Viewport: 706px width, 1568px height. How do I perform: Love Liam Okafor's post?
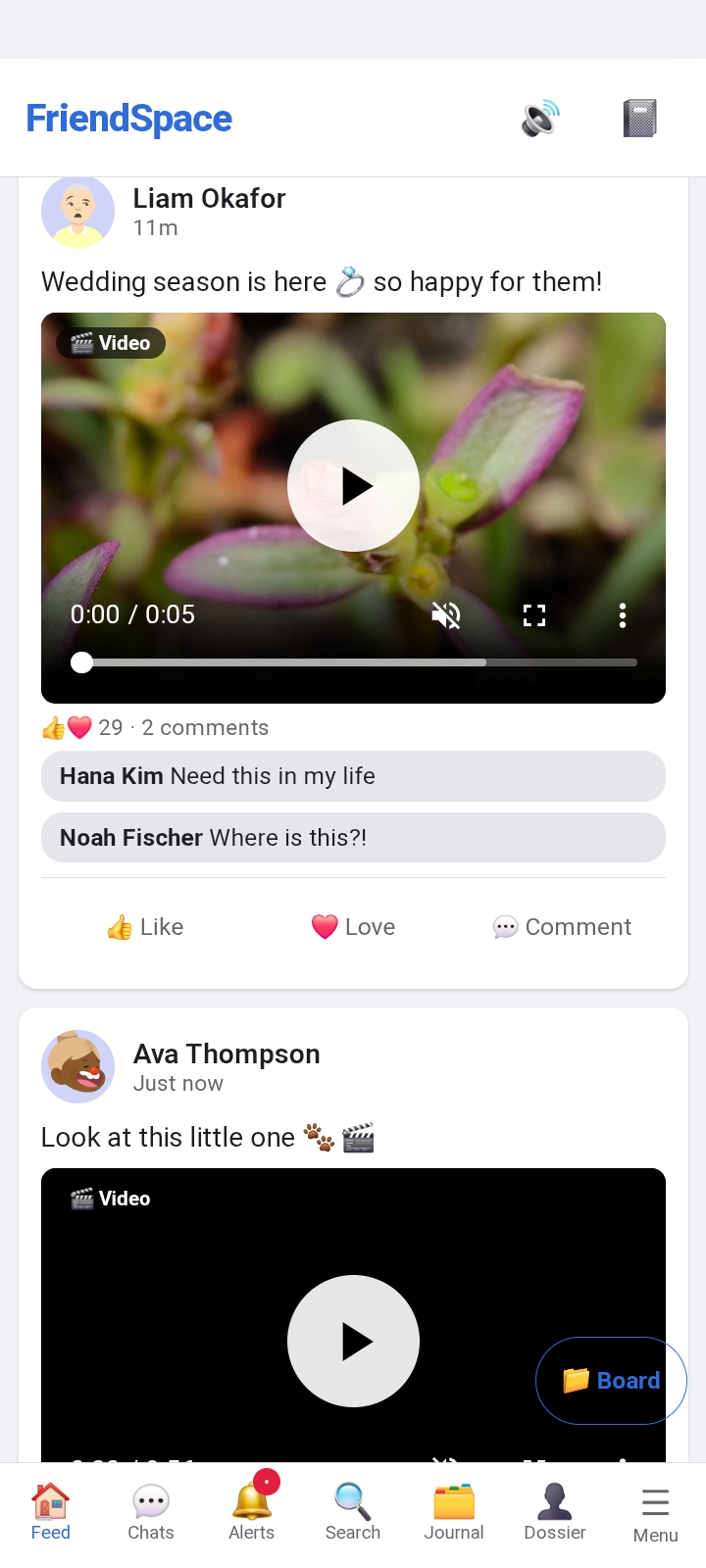coord(353,927)
